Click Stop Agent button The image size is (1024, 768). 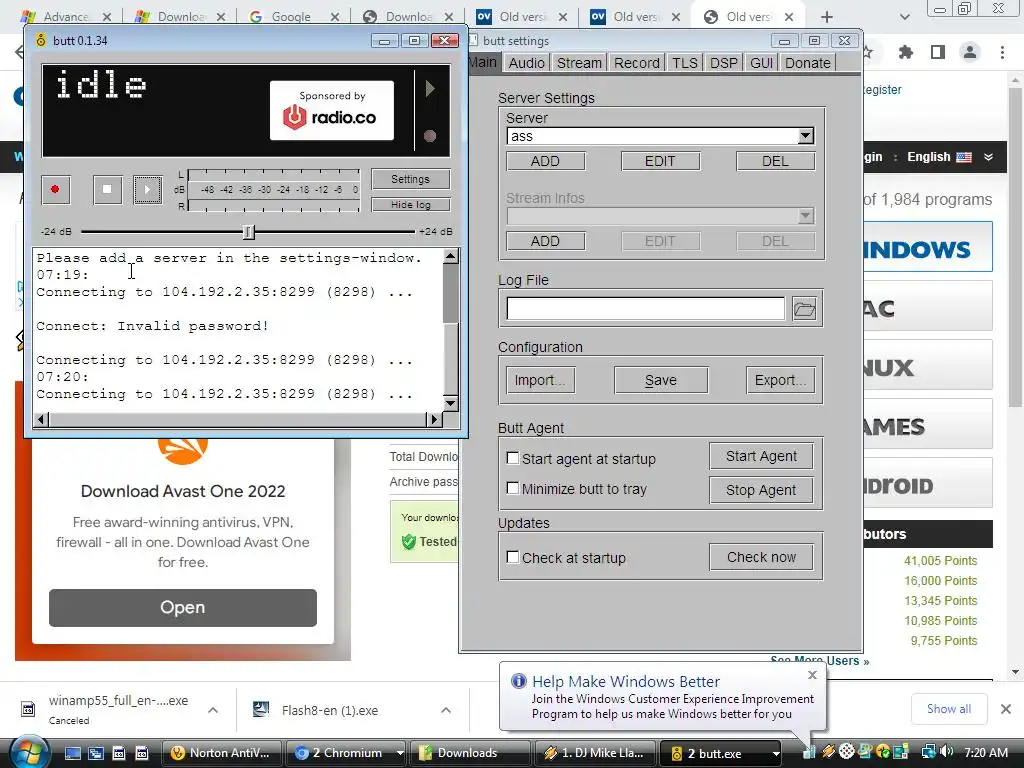(x=761, y=490)
